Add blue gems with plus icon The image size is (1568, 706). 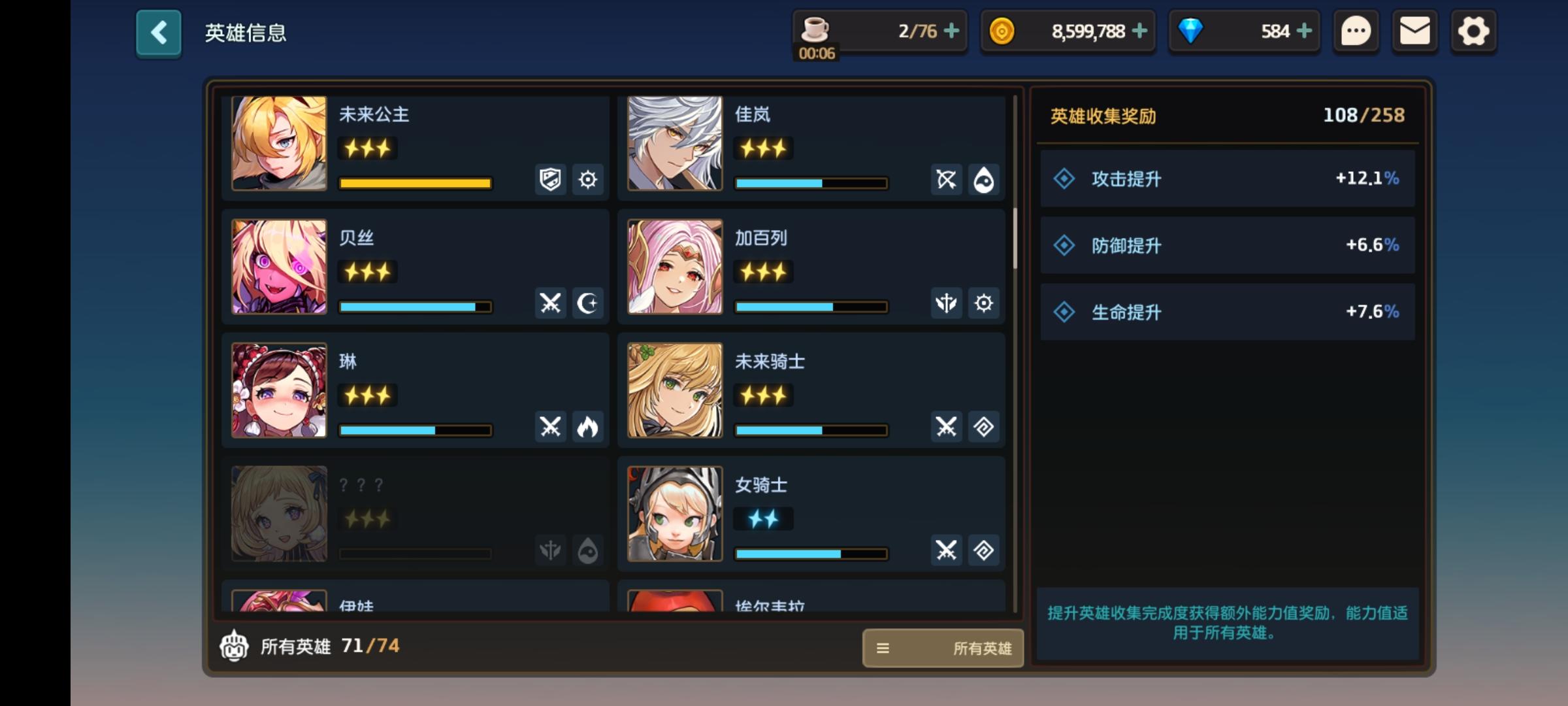coord(1304,31)
